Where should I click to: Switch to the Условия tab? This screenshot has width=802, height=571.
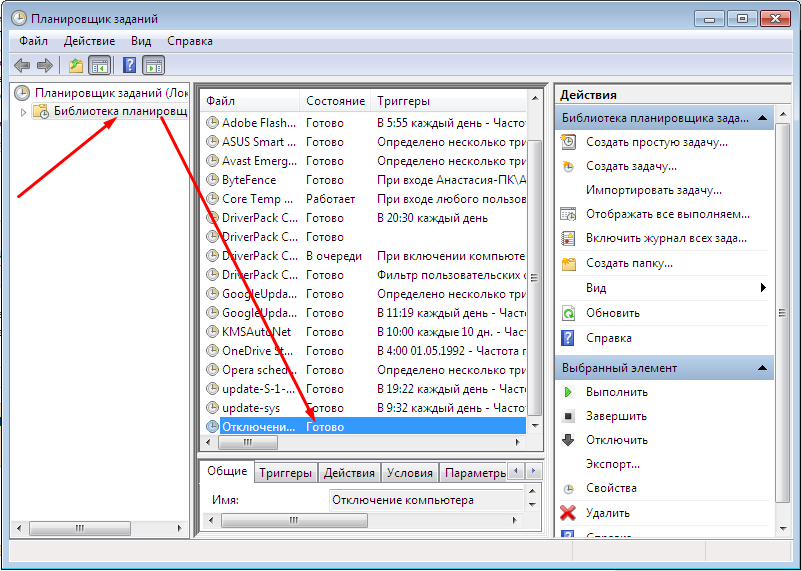[409, 473]
